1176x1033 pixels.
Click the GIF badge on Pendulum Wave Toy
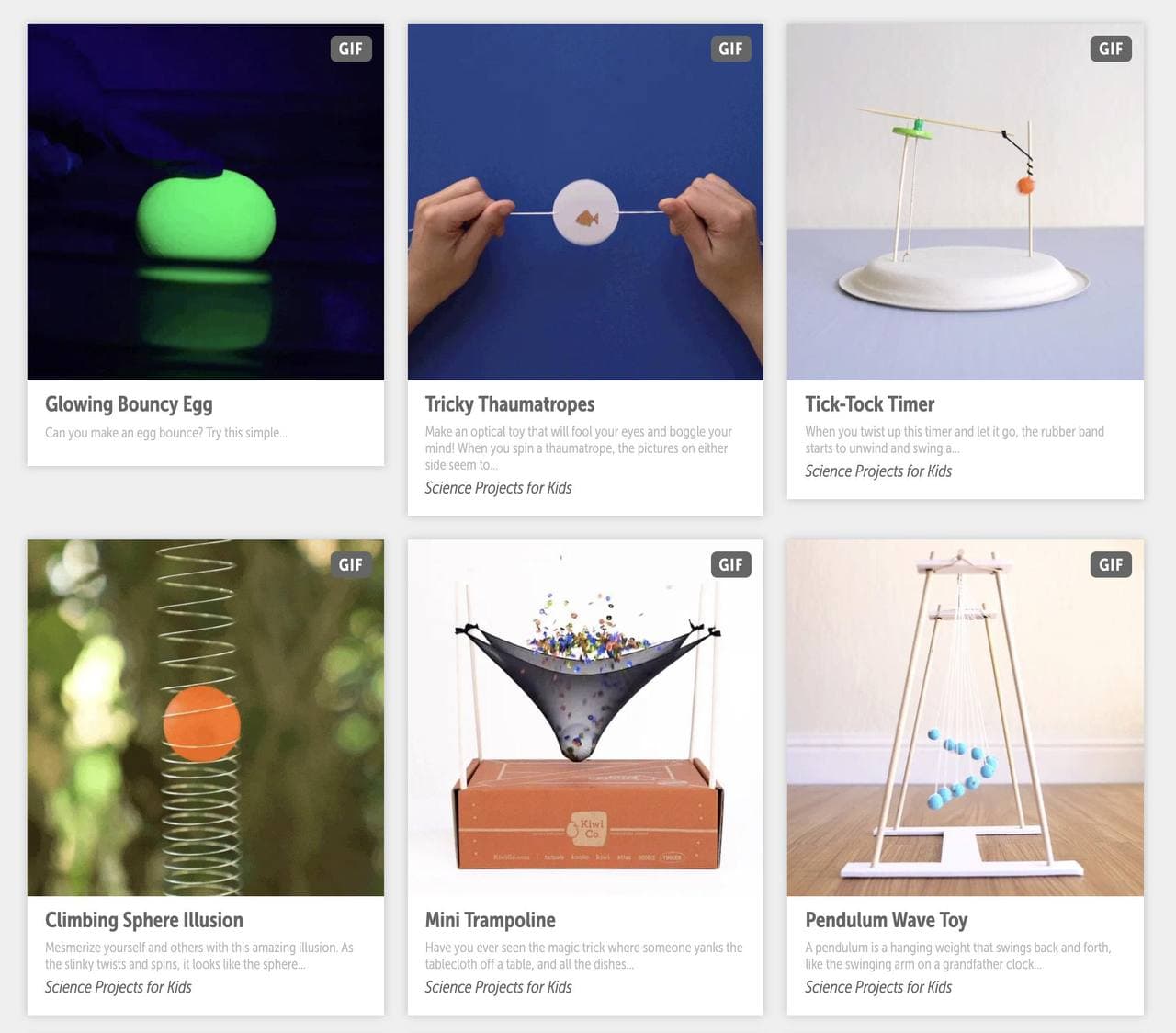tap(1111, 564)
